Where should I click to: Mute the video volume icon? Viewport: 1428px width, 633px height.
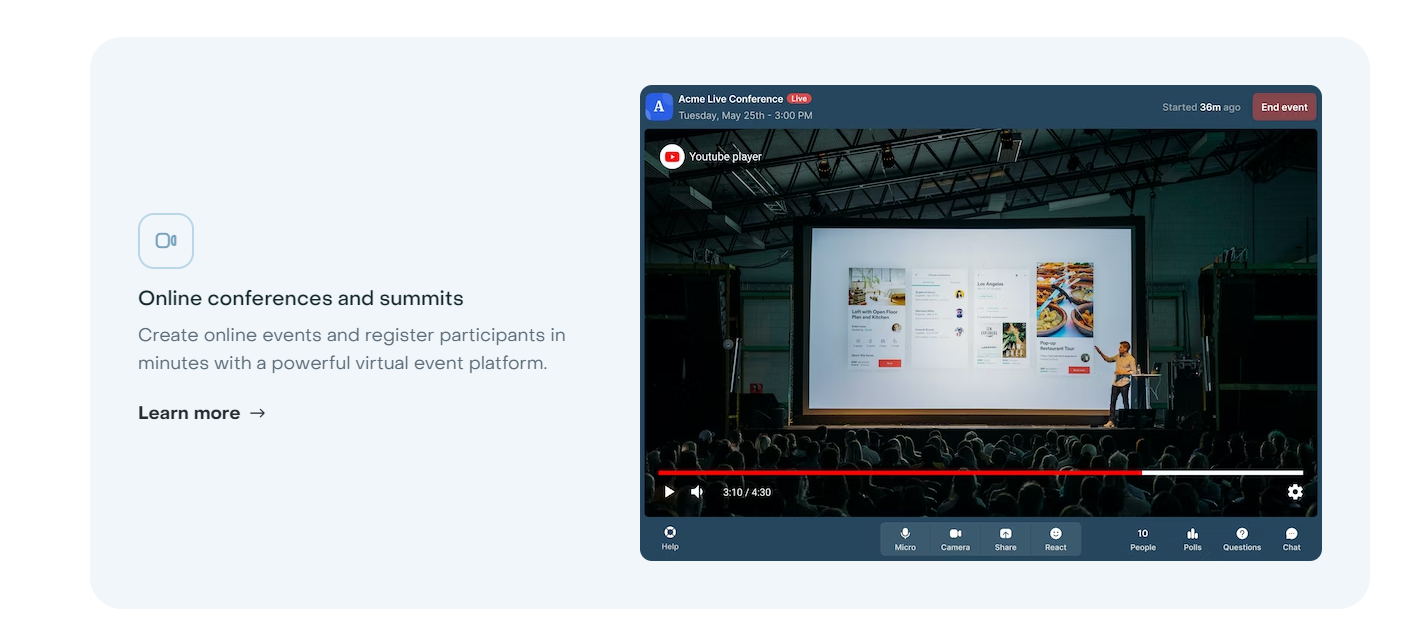(697, 491)
